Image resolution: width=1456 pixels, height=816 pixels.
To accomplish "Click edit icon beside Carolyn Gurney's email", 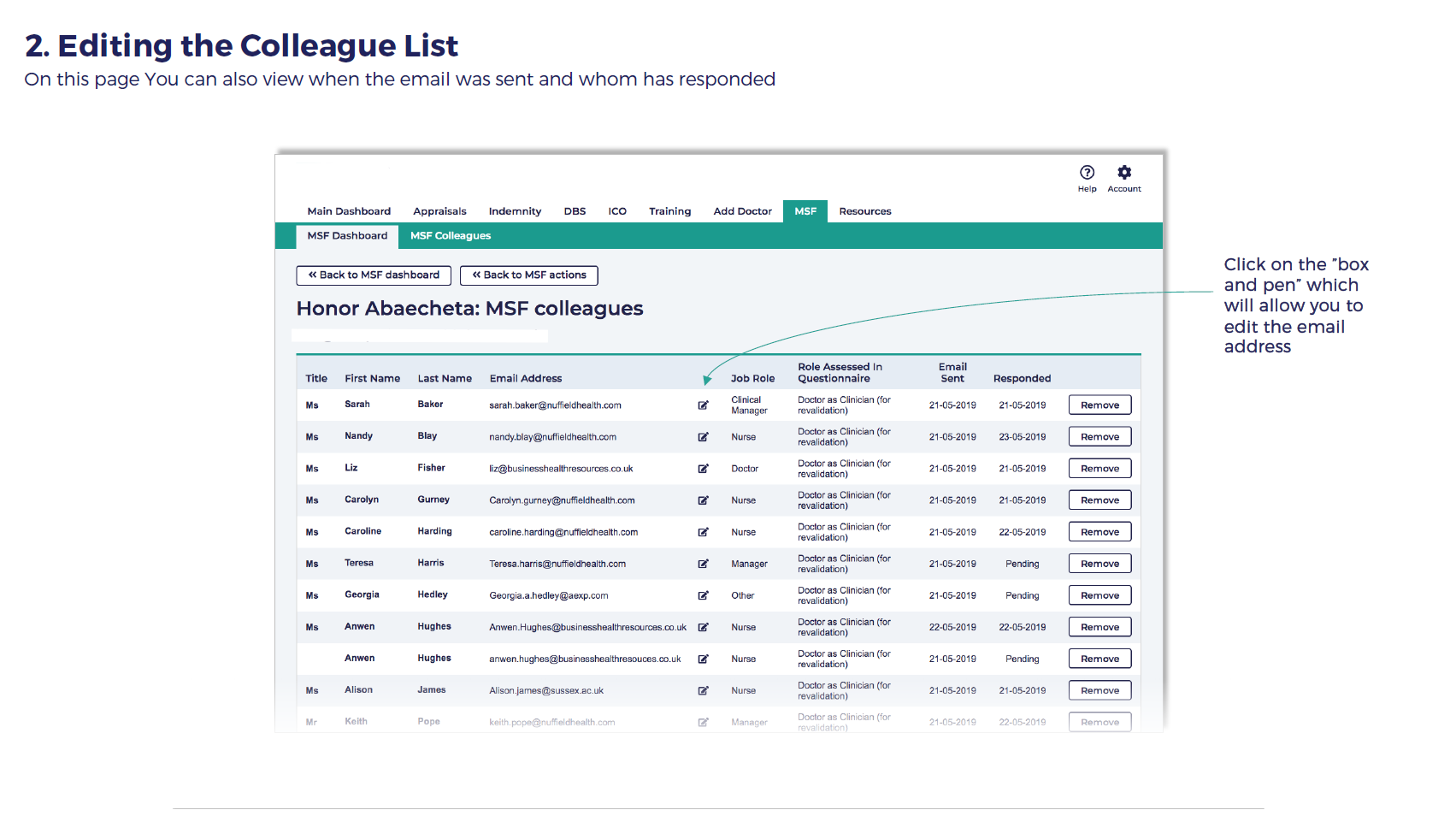I will (703, 500).
